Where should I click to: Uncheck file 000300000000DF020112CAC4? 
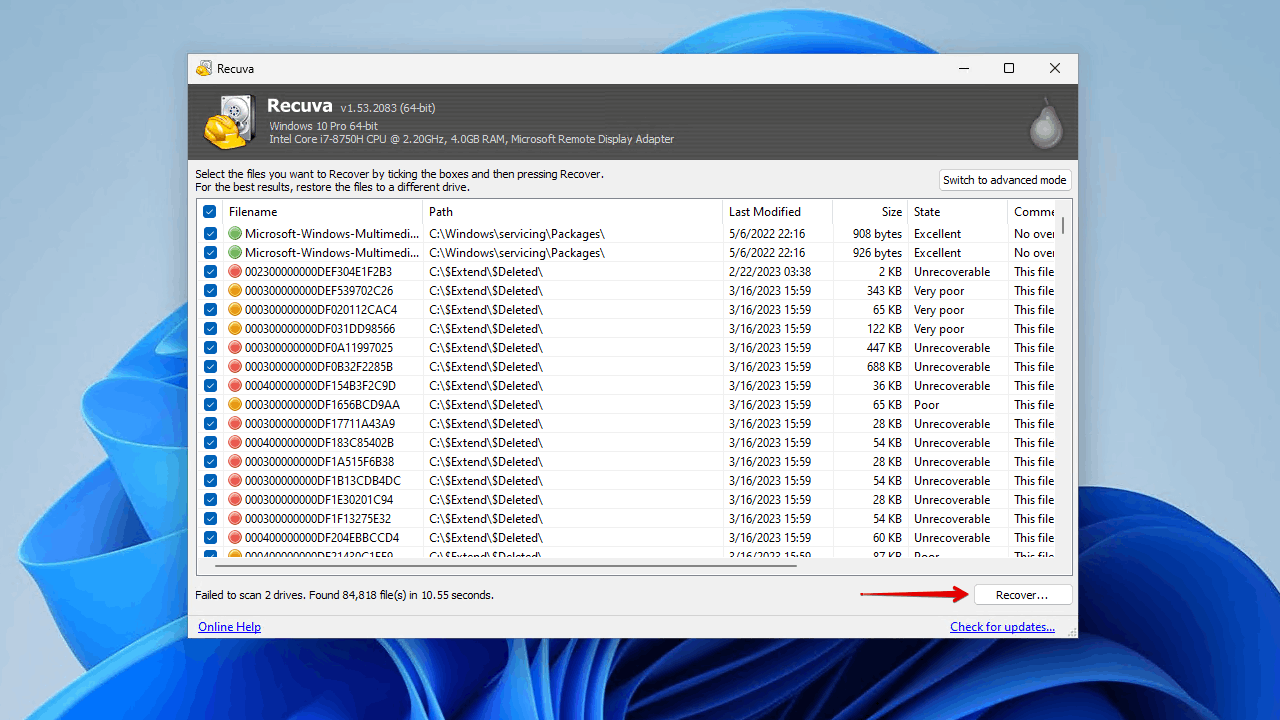coord(210,310)
